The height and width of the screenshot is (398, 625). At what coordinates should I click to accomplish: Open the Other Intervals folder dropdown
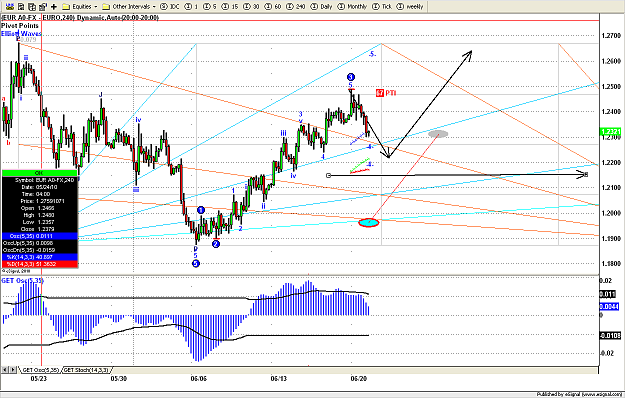(129, 6)
